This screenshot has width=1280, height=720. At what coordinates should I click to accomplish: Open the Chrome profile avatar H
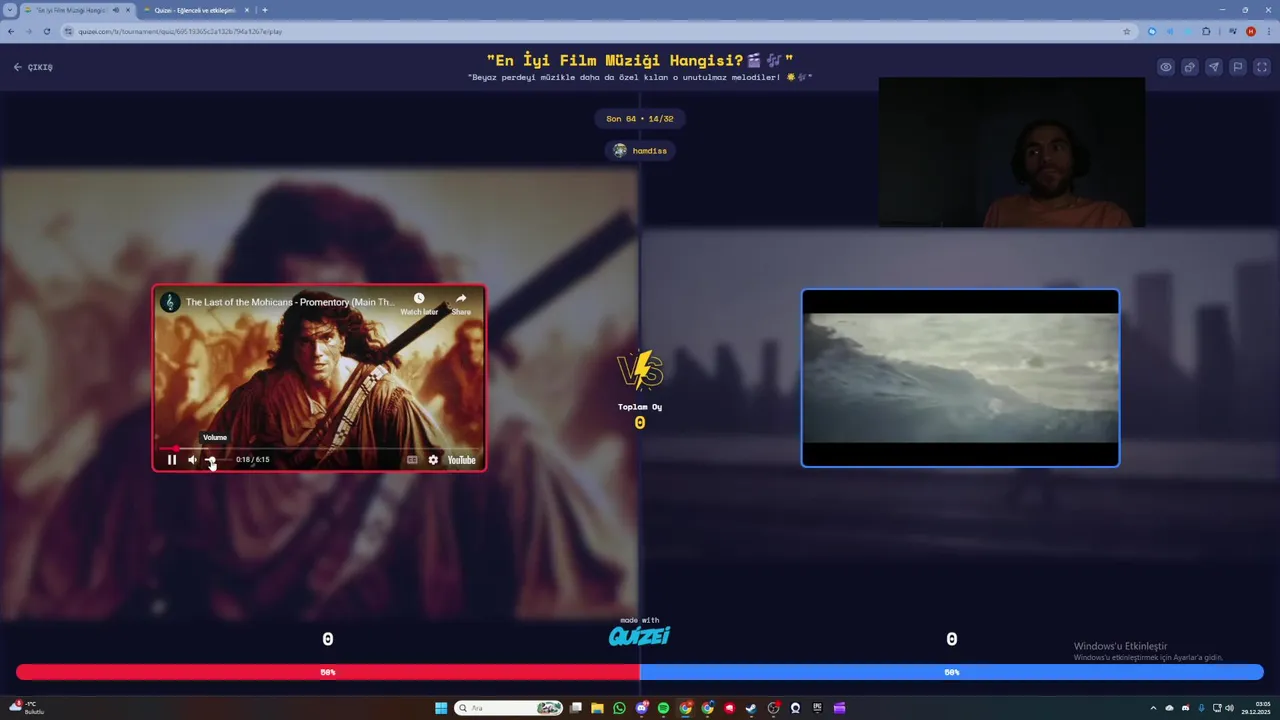pos(1251,31)
